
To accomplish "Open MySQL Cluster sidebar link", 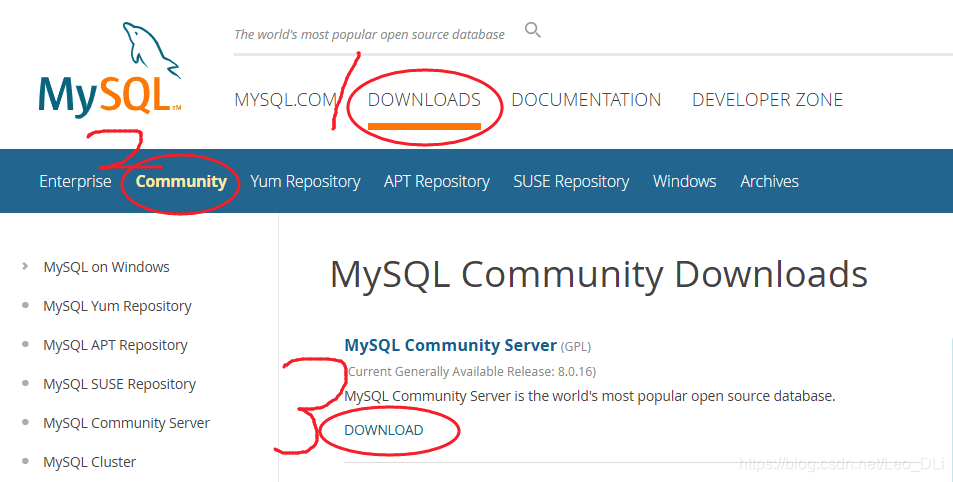I will 89,462.
